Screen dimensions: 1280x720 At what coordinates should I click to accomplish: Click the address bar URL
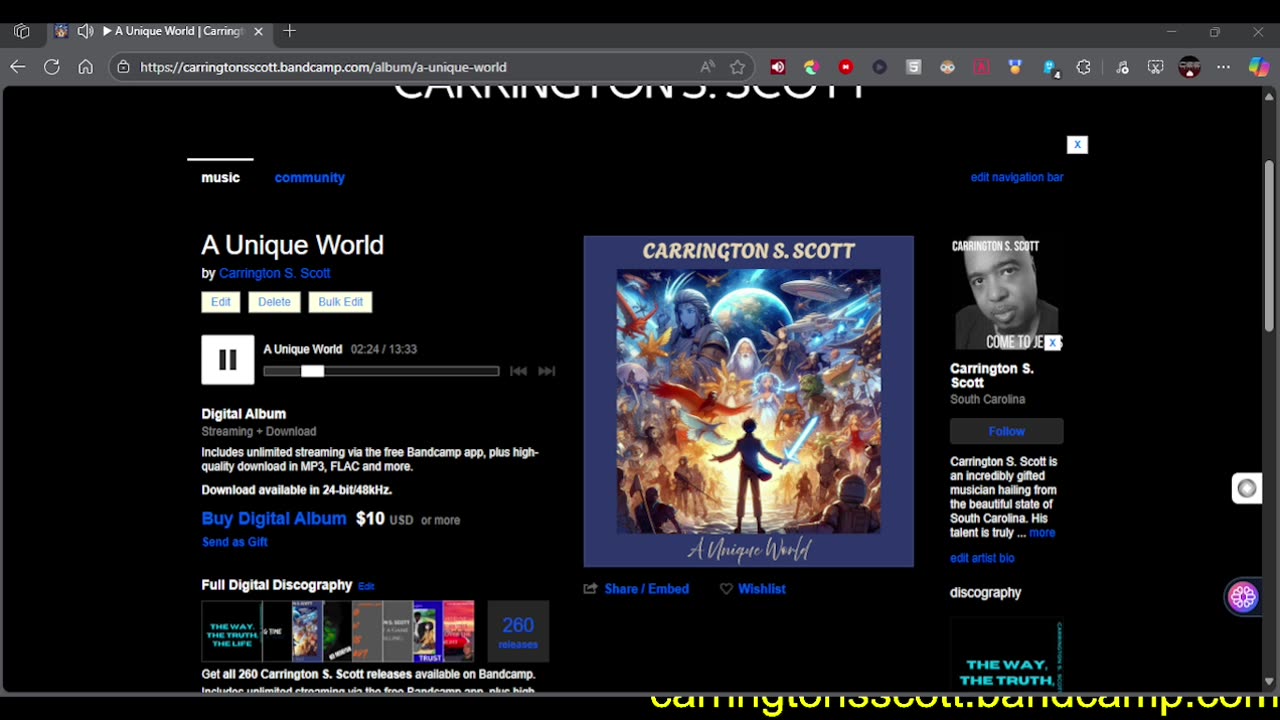click(x=323, y=67)
